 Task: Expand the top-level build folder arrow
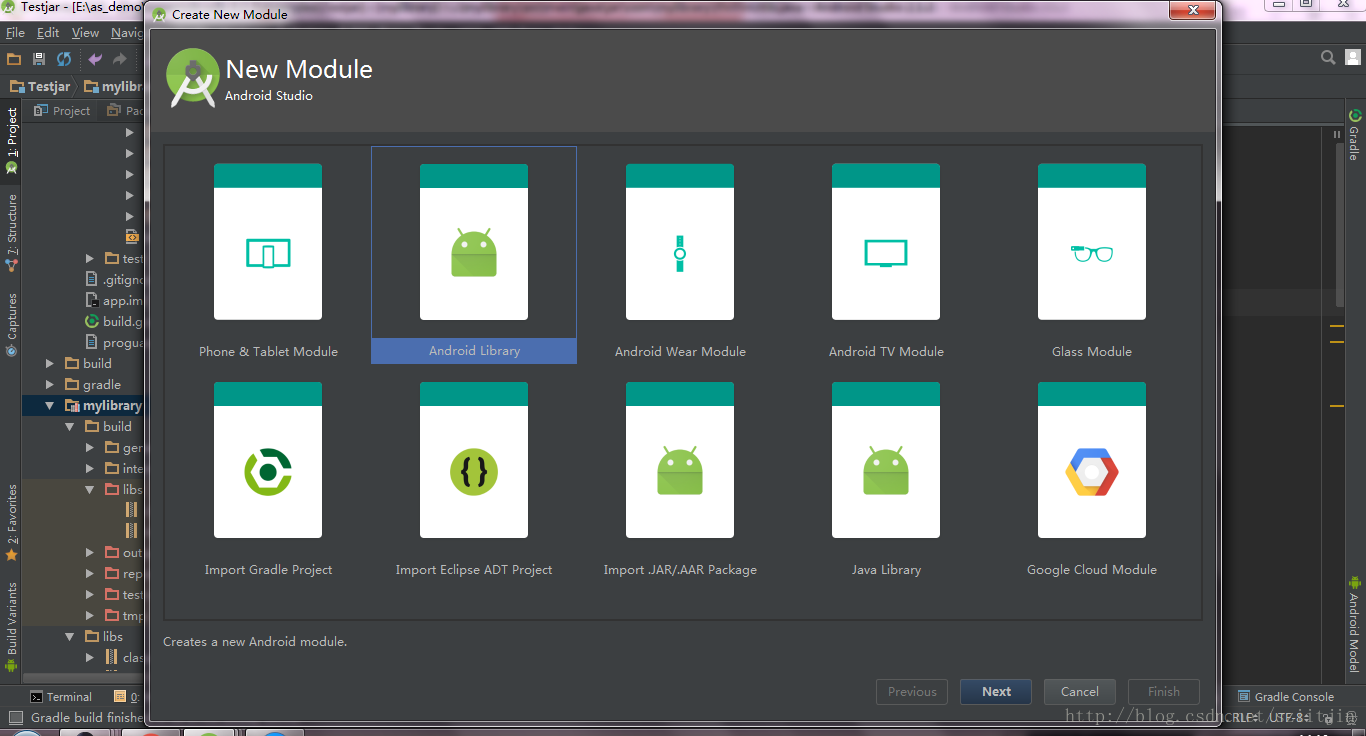[50, 363]
